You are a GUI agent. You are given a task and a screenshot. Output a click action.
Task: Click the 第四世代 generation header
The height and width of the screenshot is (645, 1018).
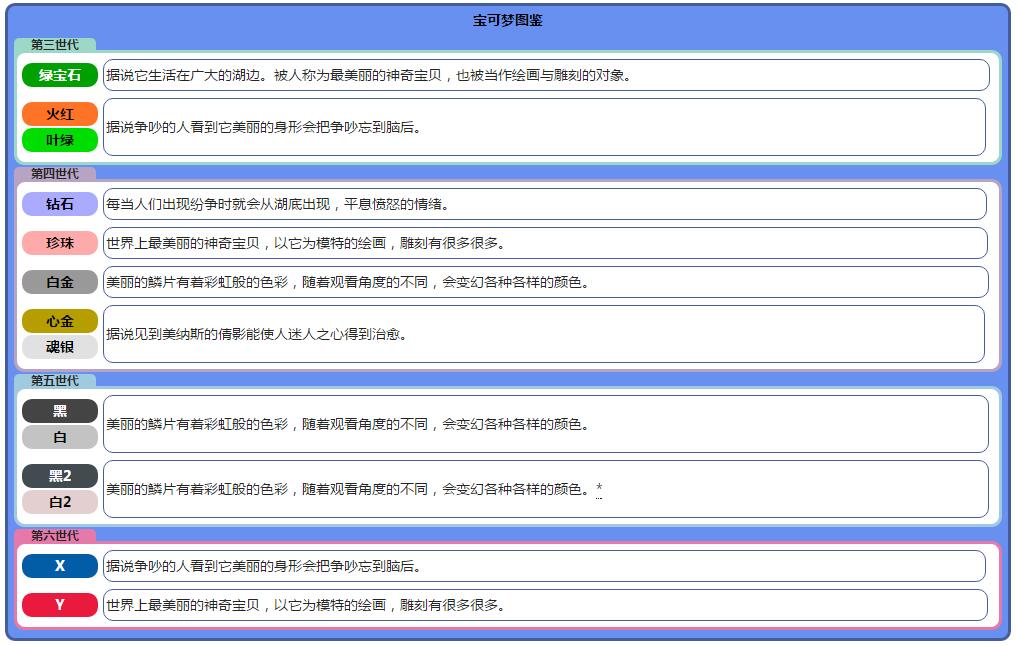pyautogui.click(x=55, y=174)
